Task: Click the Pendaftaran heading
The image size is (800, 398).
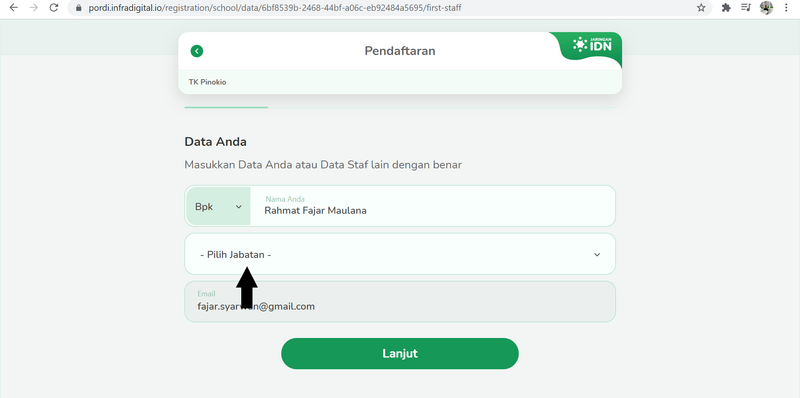Action: coord(400,51)
